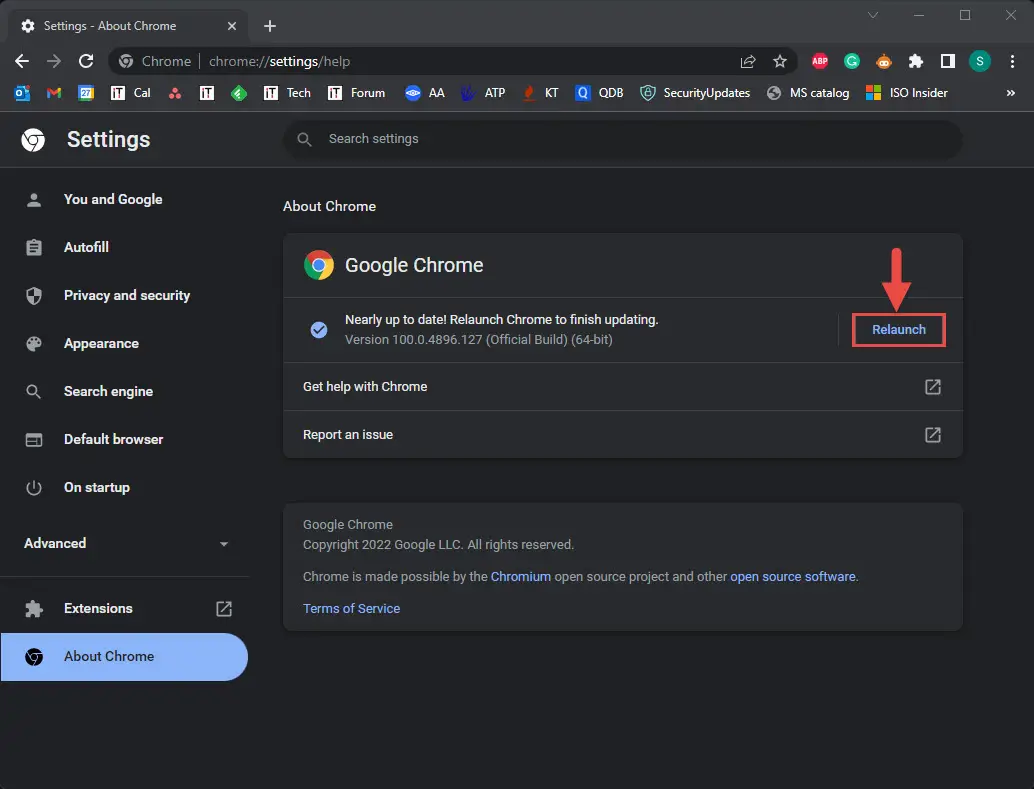
Task: Bookmark this page with the star icon
Action: click(780, 61)
